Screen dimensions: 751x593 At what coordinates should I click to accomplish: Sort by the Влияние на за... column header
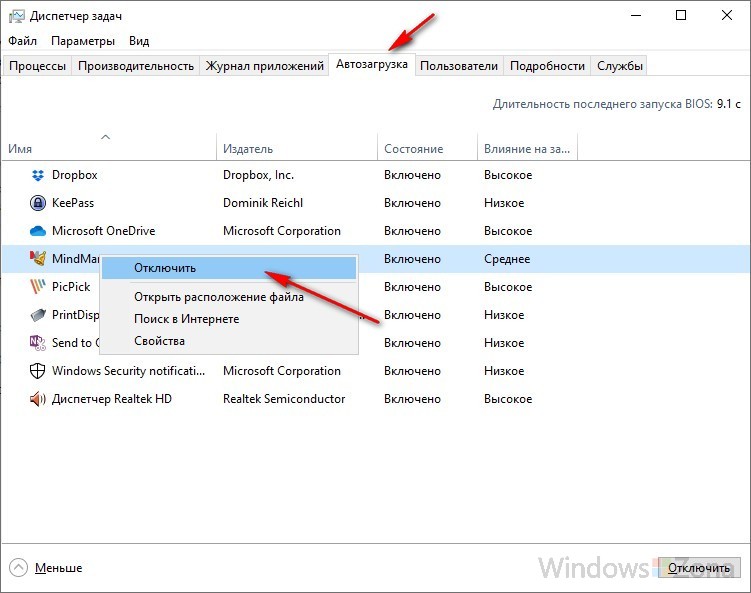pyautogui.click(x=527, y=149)
